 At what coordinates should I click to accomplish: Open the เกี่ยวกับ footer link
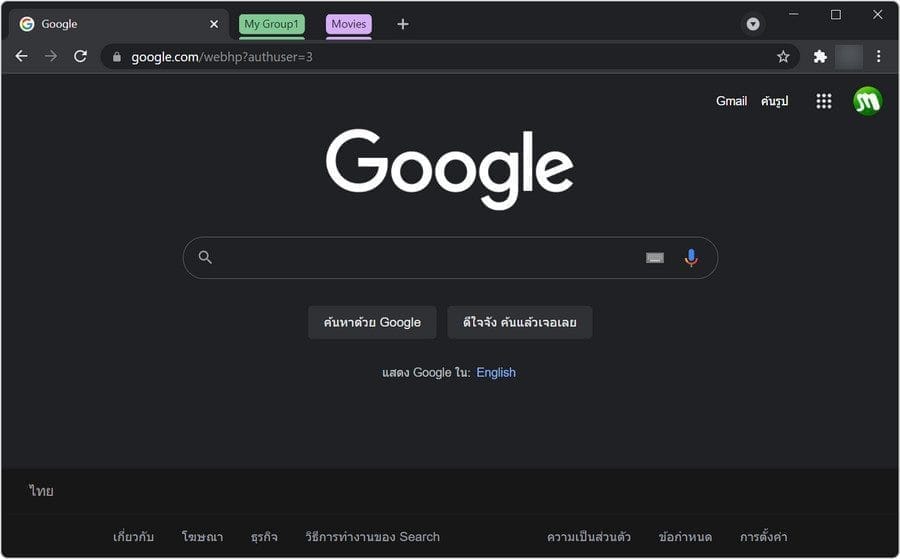(133, 537)
